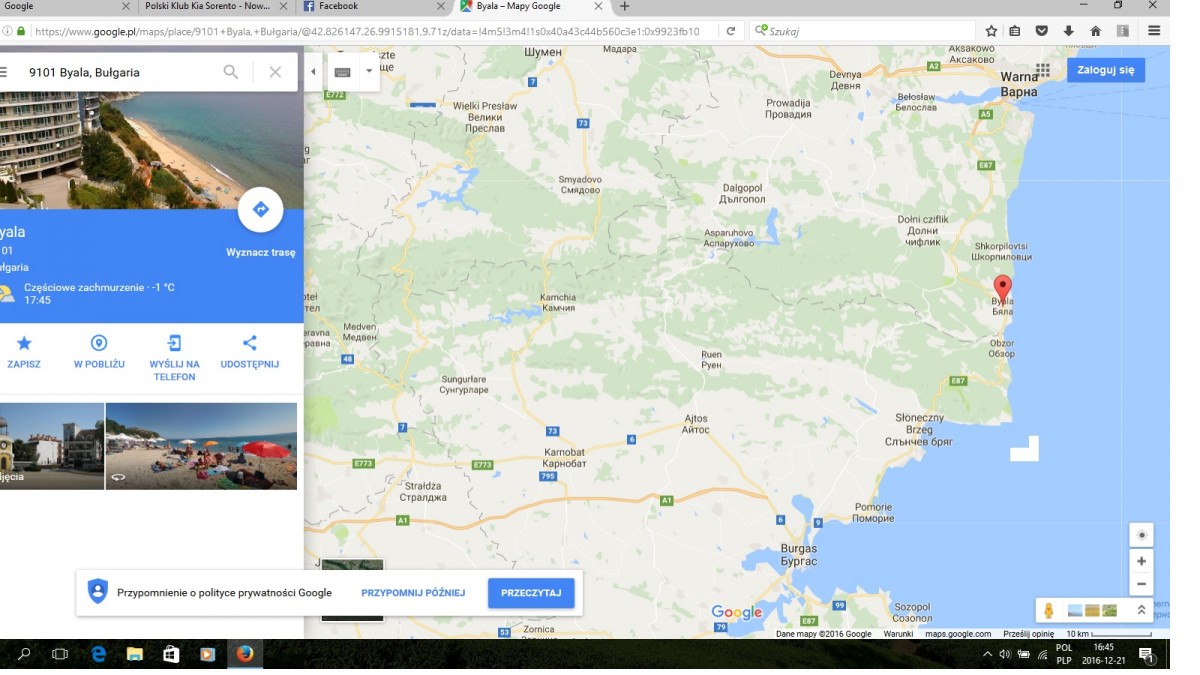Image resolution: width=1200 pixels, height=675 pixels.
Task: Open Firefox from the Windows taskbar
Action: pyautogui.click(x=245, y=655)
